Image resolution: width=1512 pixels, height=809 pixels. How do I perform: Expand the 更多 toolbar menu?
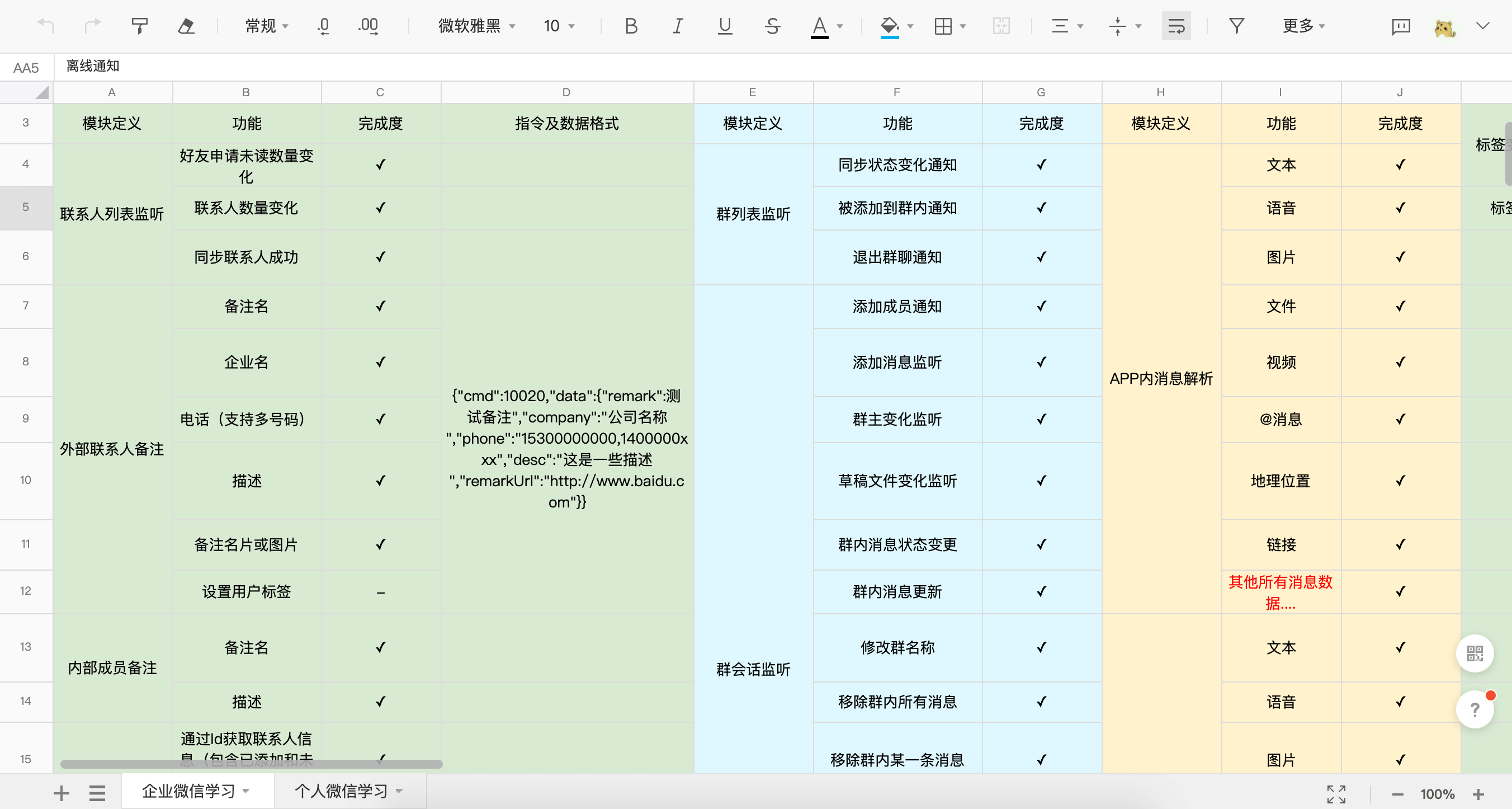point(1303,26)
